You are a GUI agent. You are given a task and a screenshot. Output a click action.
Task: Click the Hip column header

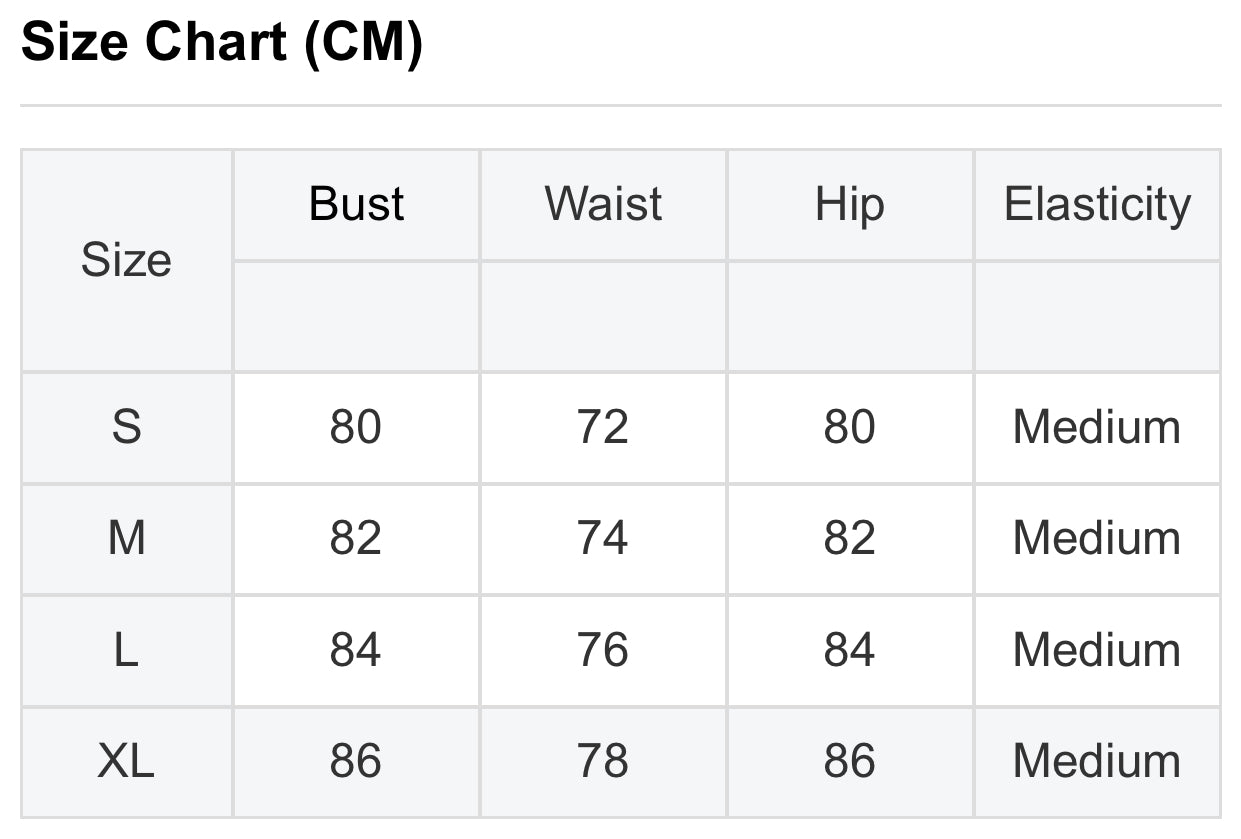pyautogui.click(x=849, y=204)
